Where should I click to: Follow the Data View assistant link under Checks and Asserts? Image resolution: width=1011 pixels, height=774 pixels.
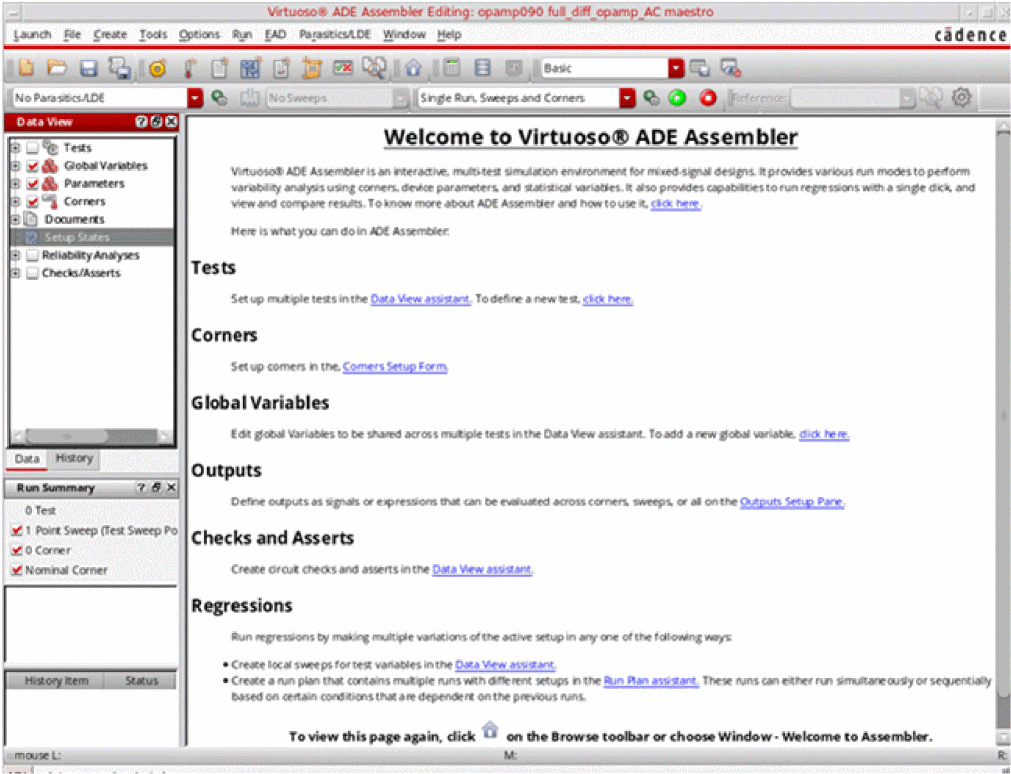(482, 570)
